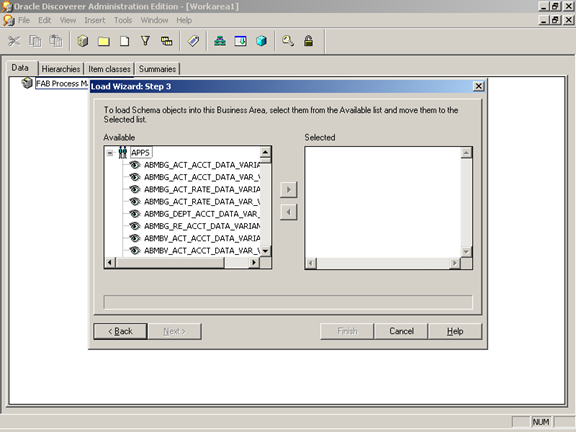Collapse the APPS schema node

tap(110, 152)
